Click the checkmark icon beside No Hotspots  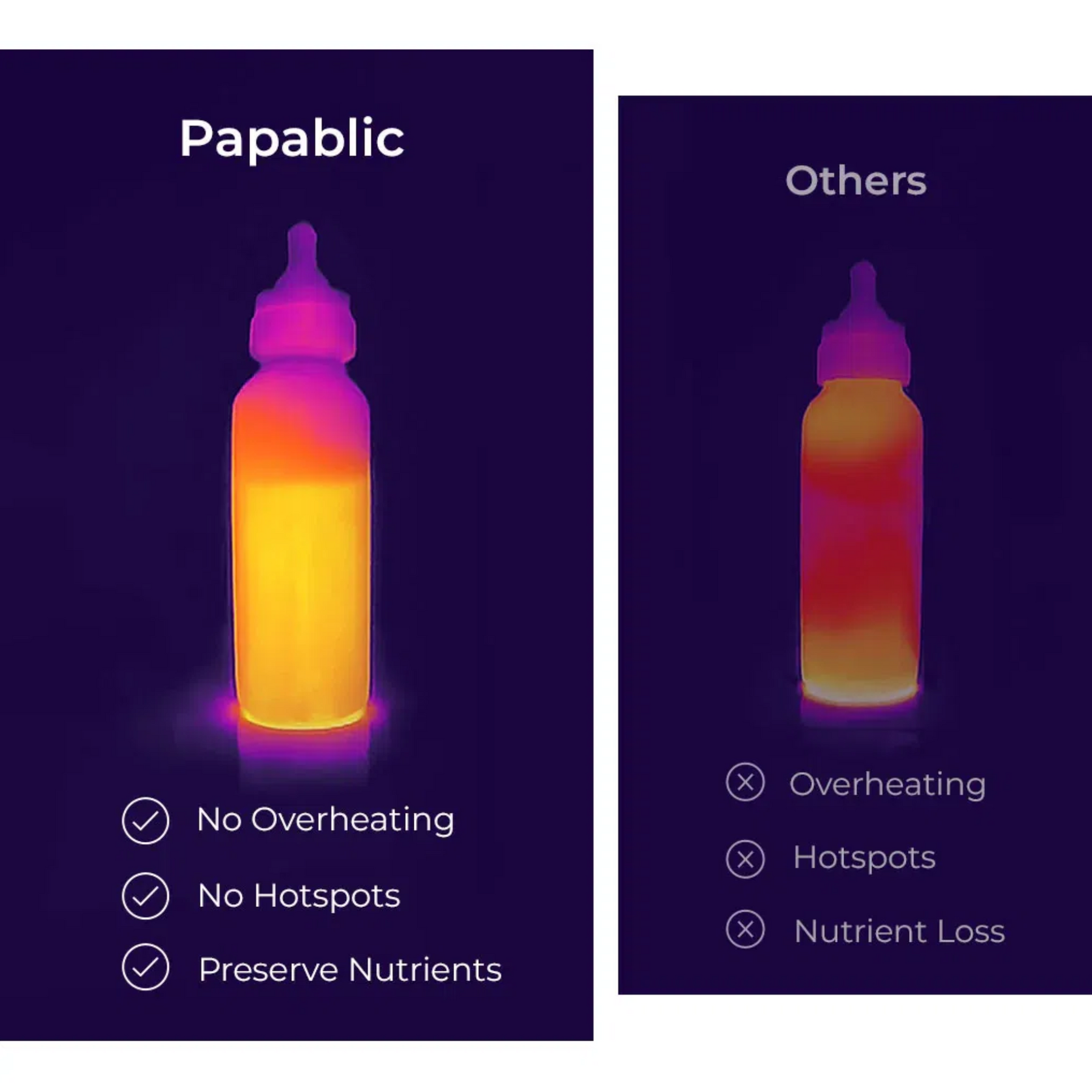tap(145, 896)
